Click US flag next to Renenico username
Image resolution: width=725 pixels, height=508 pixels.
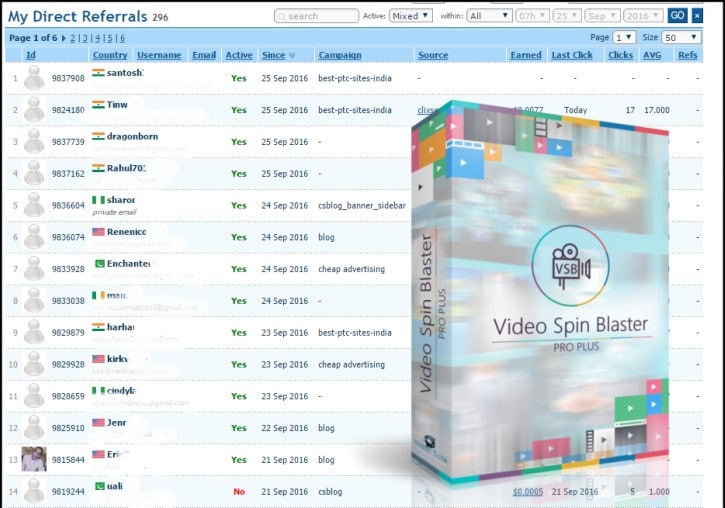98,232
